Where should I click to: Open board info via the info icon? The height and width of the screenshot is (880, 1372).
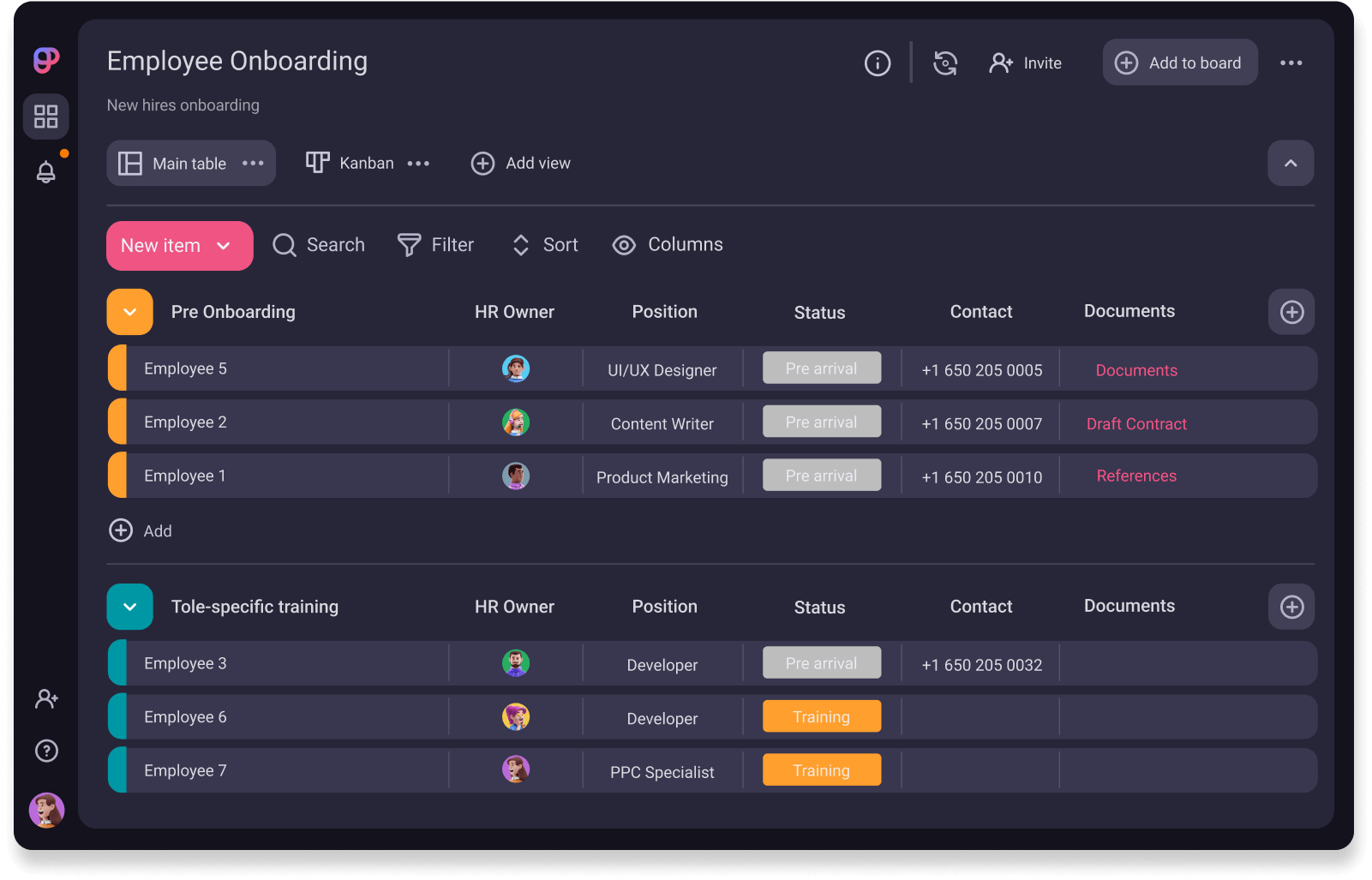pos(877,63)
